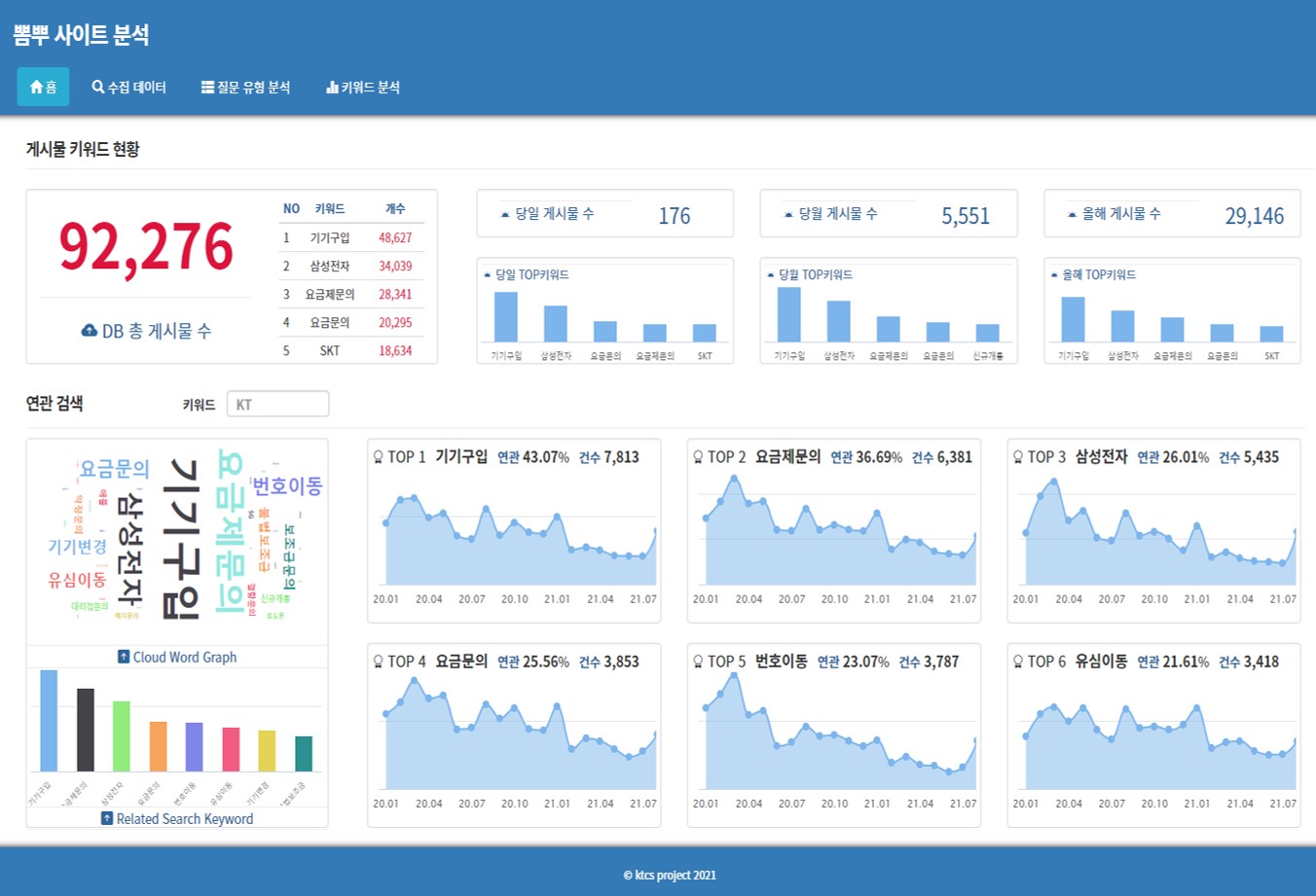Click the list icon beside 질문 유형 분석

207,88
